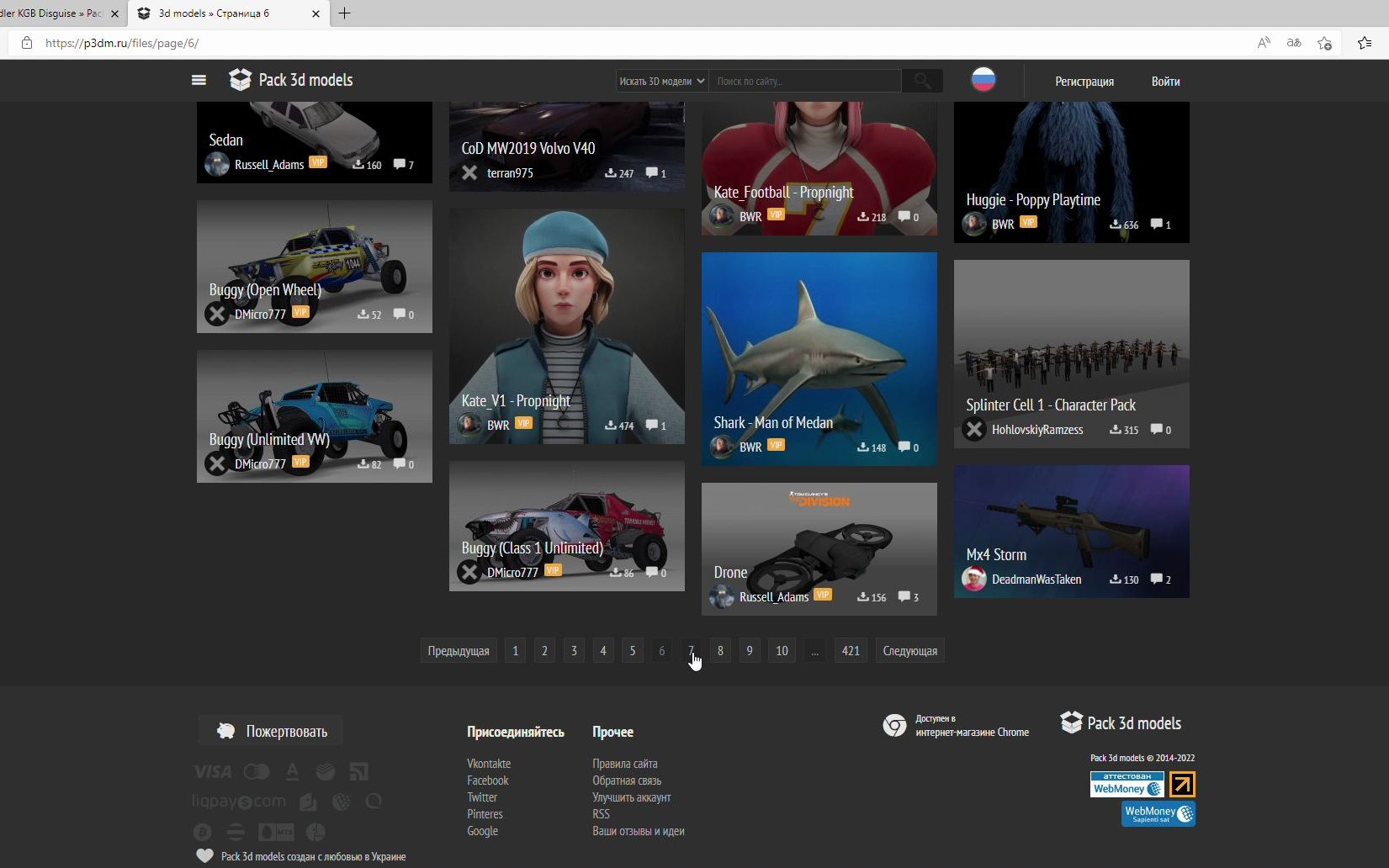
Task: Click terran975 avatar on Volvo V40 card
Action: [469, 172]
